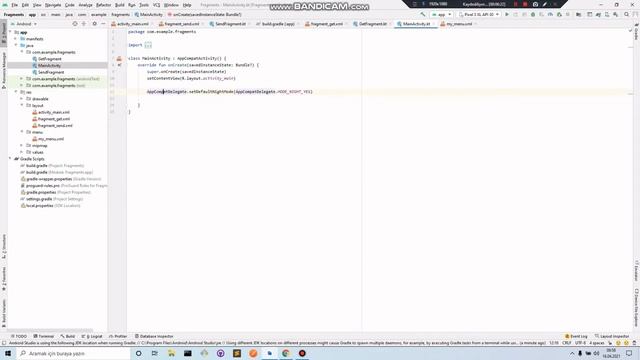The width and height of the screenshot is (640, 360).
Task: Collapse the app module tree node
Action: click(x=11, y=32)
